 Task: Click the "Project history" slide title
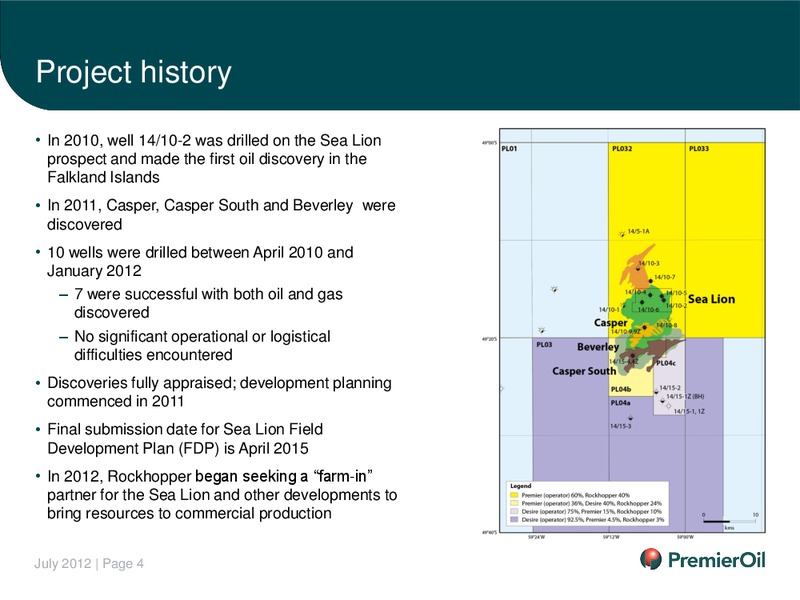tap(134, 73)
